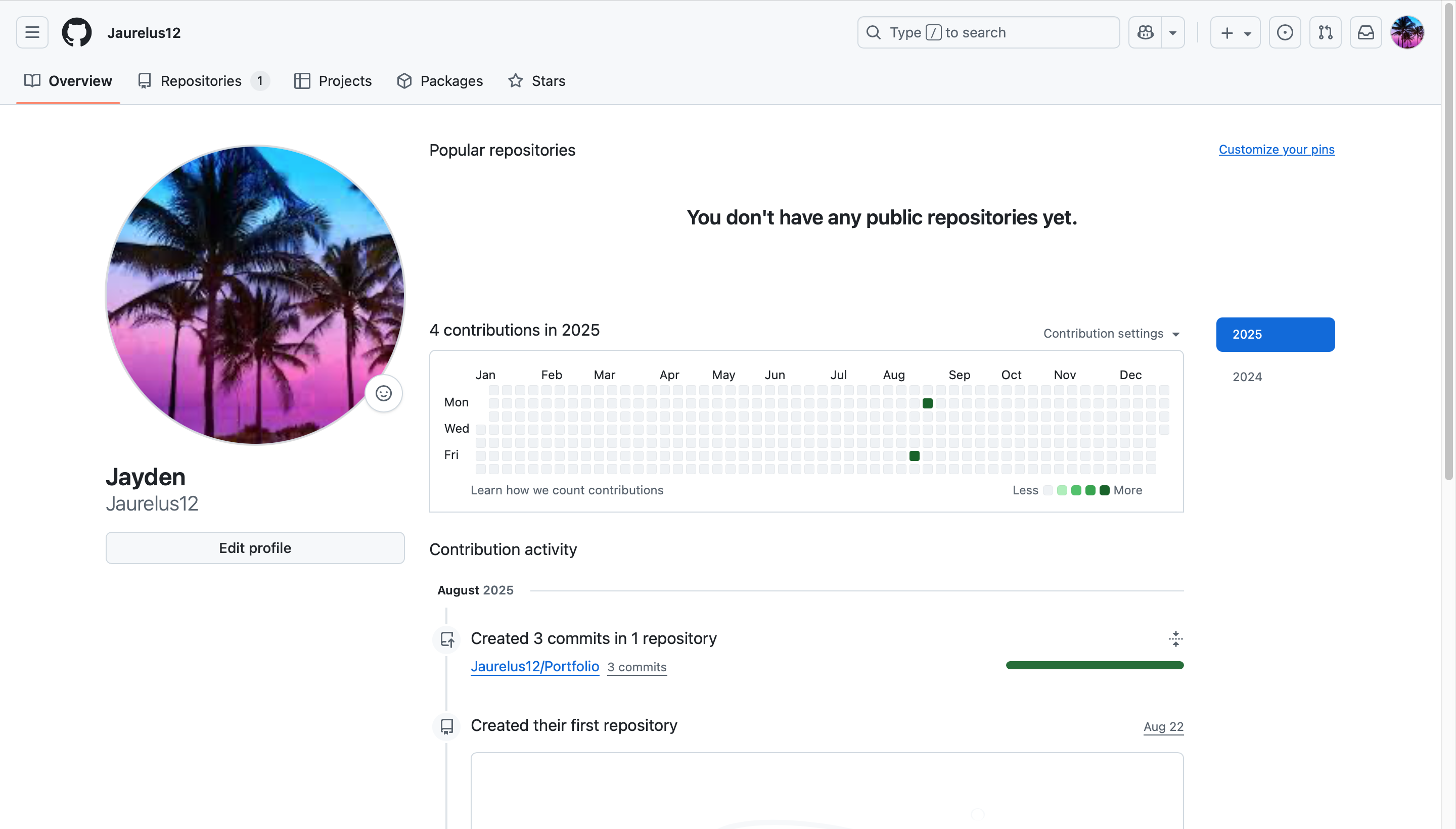The width and height of the screenshot is (1456, 829).
Task: Click the GitHub Octocat logo
Action: pyautogui.click(x=76, y=32)
